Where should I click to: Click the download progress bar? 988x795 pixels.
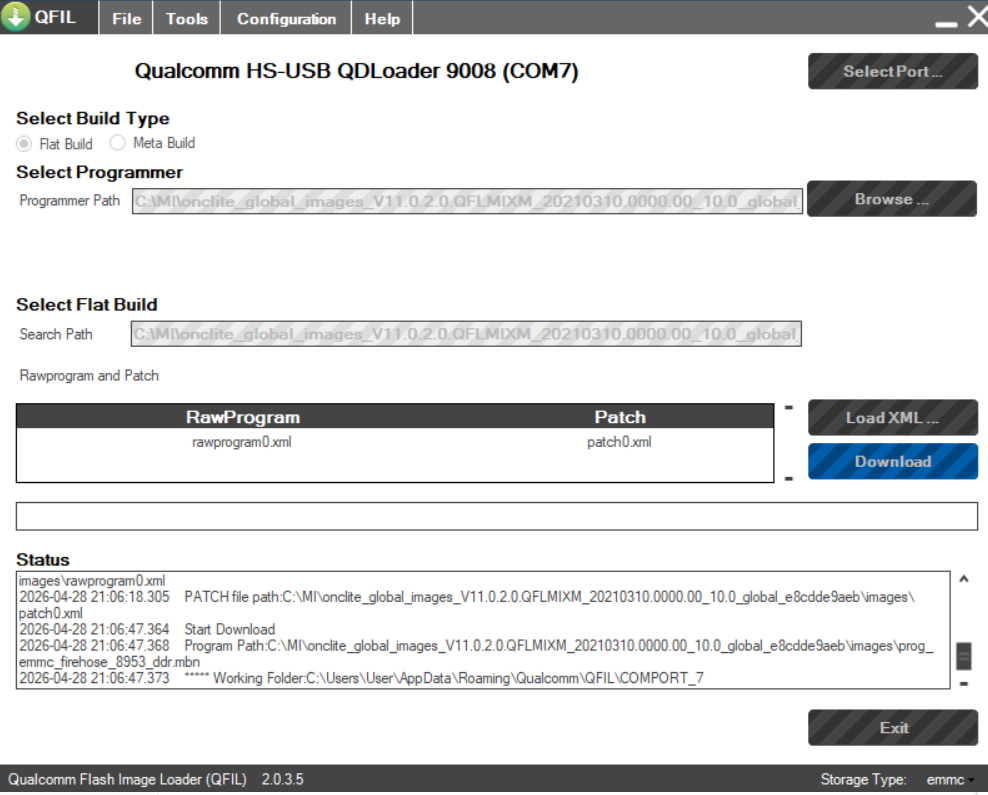pyautogui.click(x=497, y=516)
